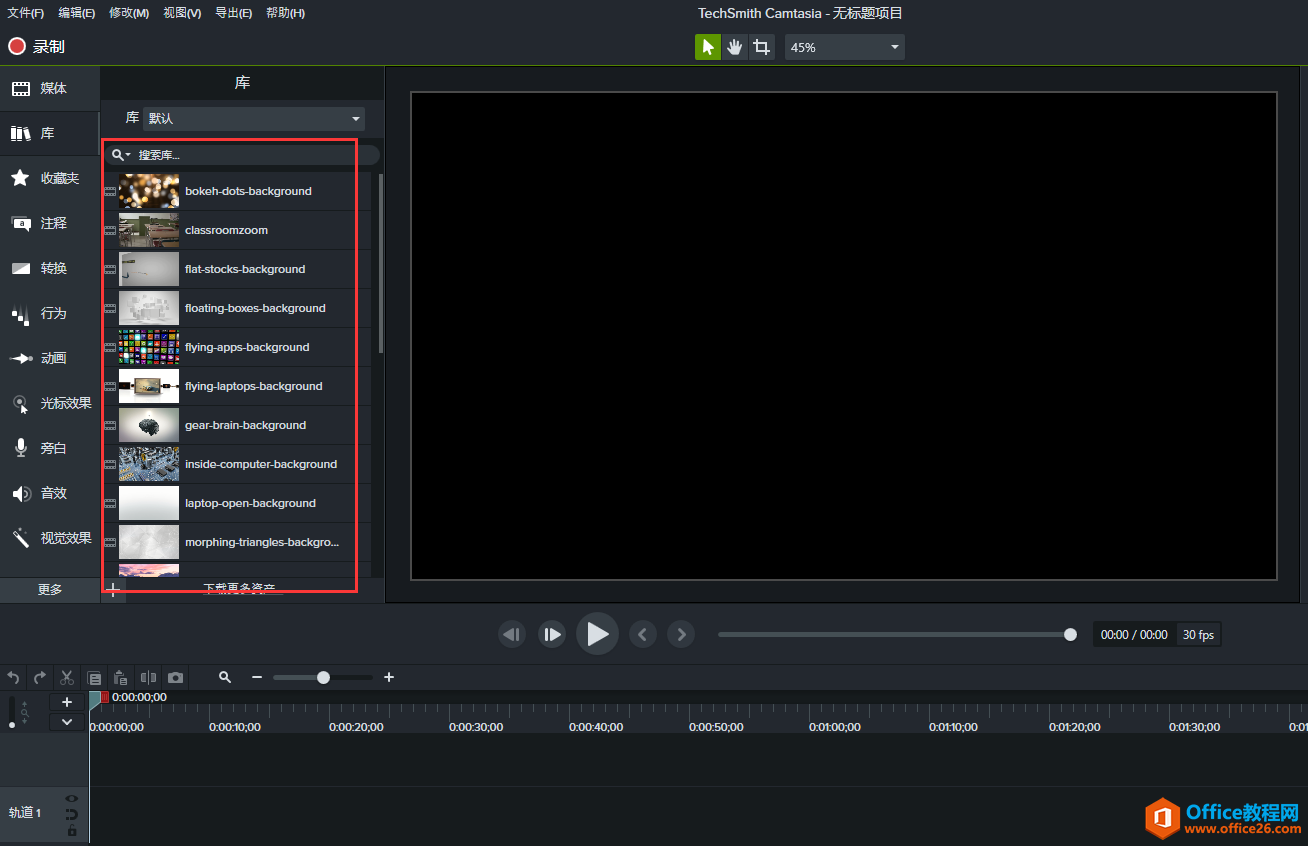Select the crop tool
The height and width of the screenshot is (846, 1308).
coord(762,47)
